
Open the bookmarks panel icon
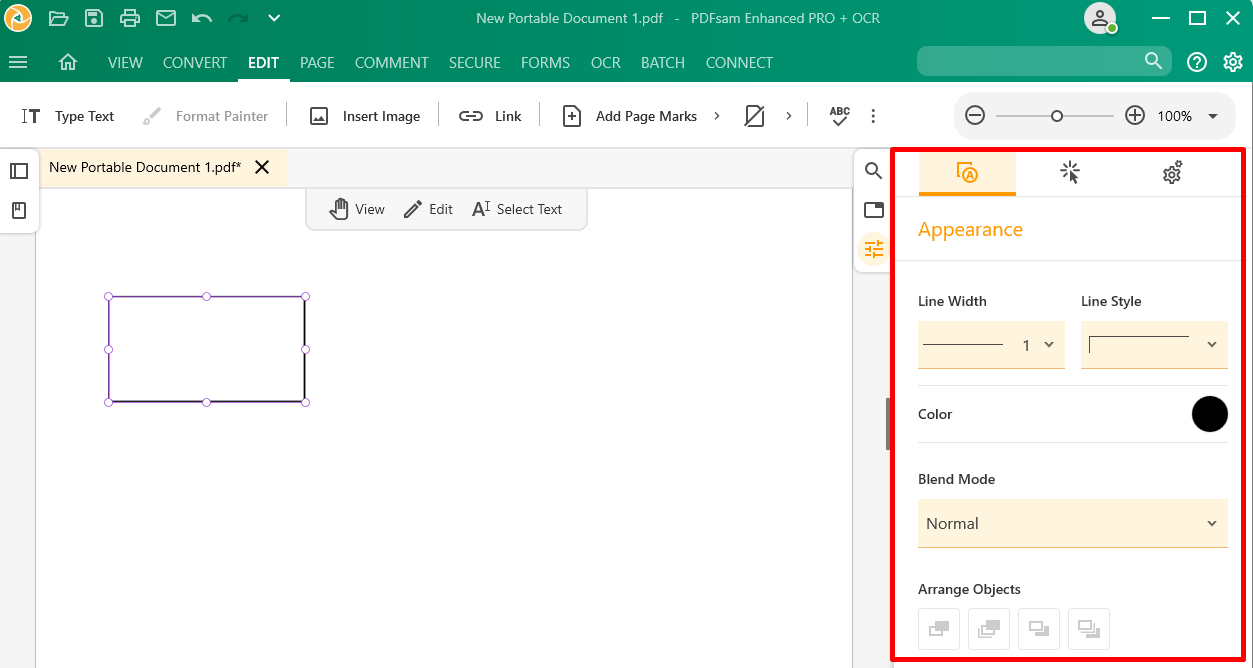[x=19, y=211]
